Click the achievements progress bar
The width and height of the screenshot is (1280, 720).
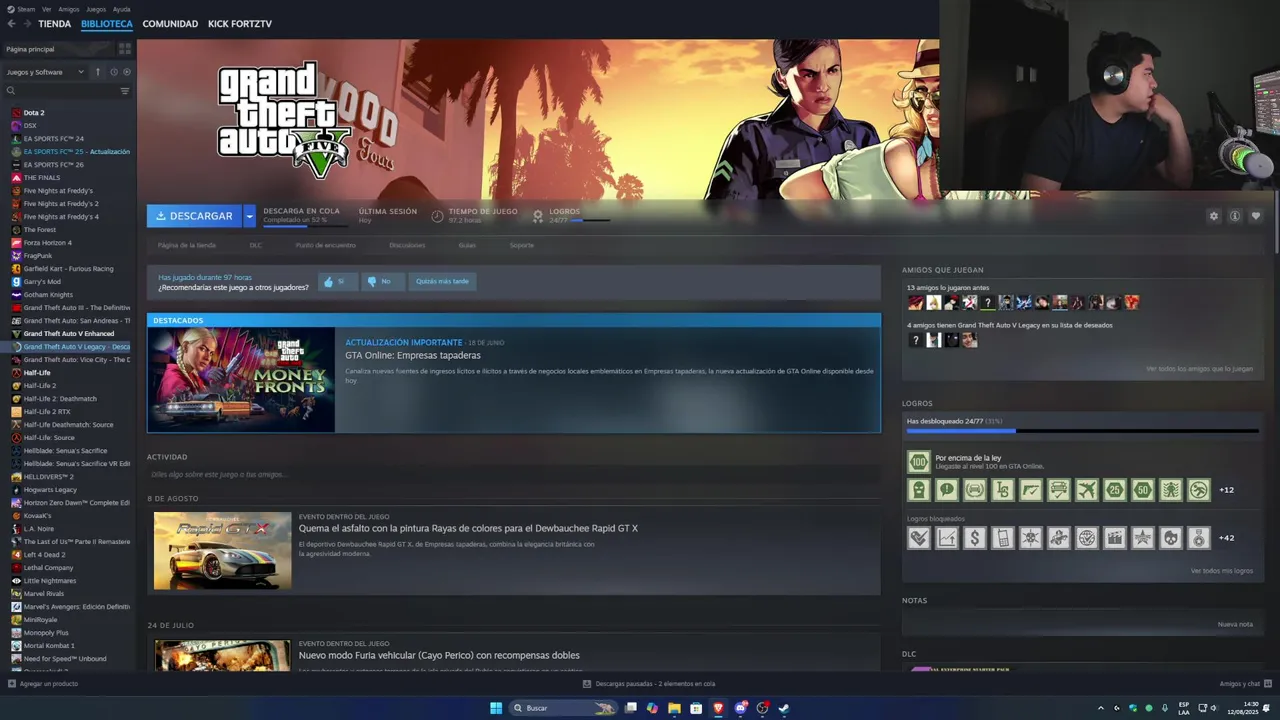(1082, 431)
